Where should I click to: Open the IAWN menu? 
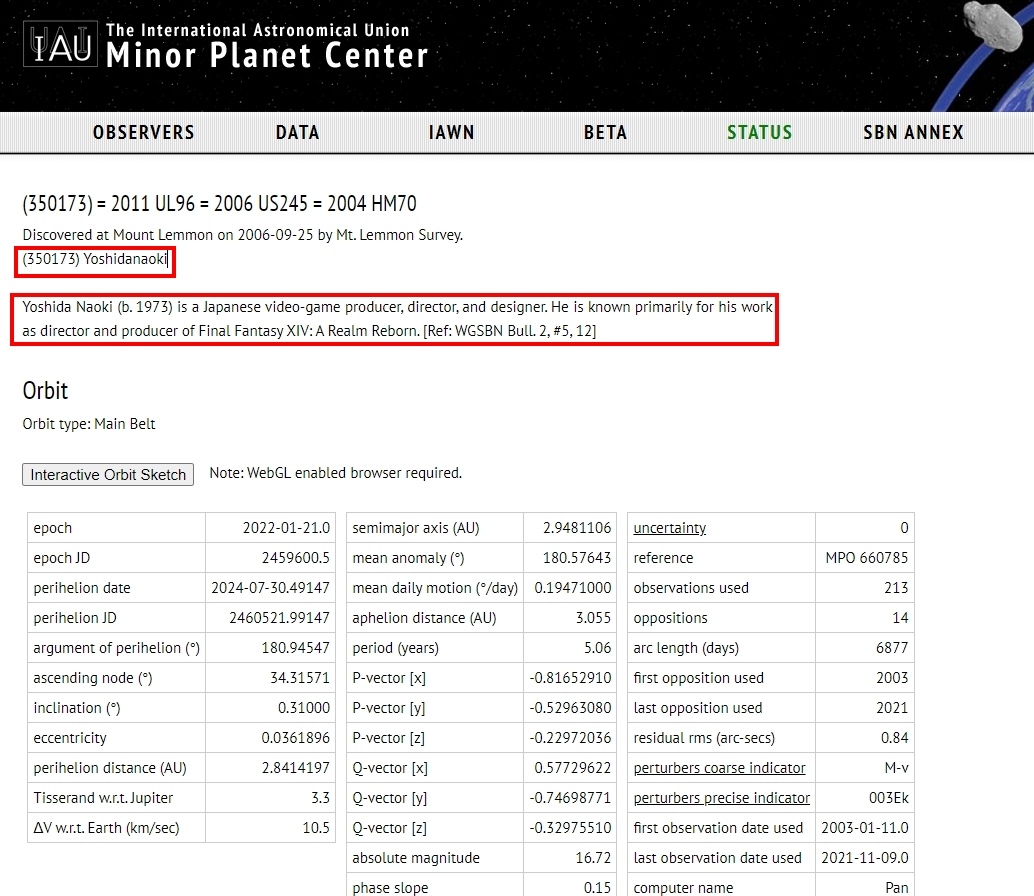(x=452, y=133)
